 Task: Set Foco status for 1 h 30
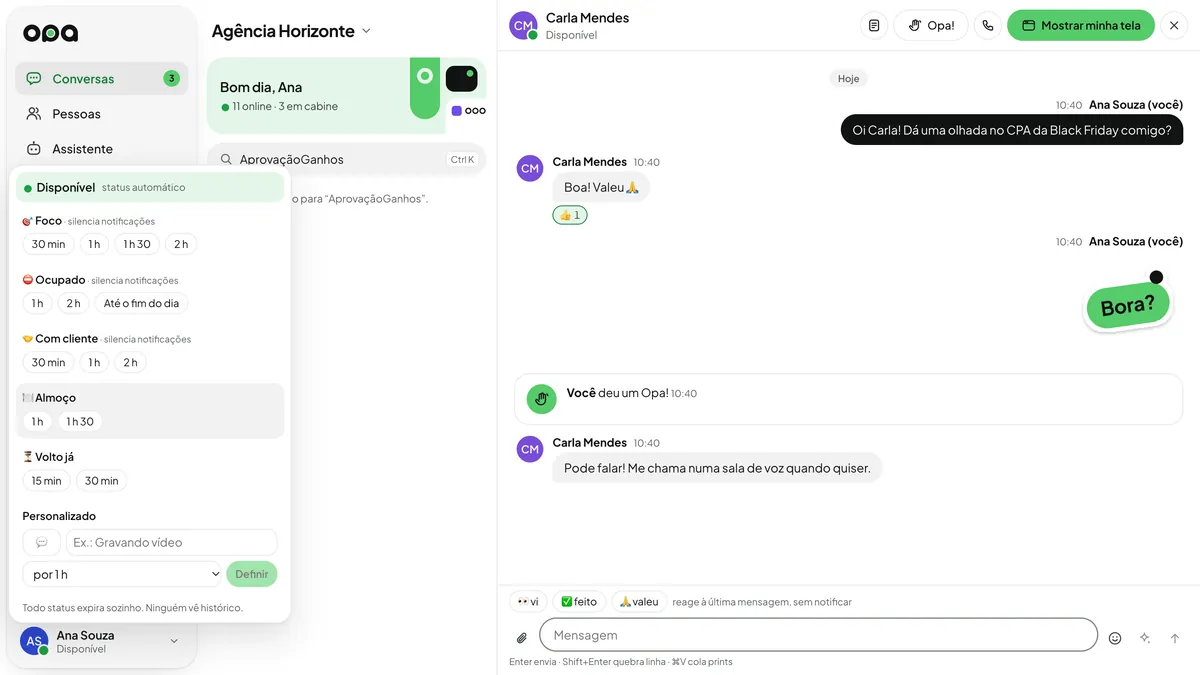[137, 244]
